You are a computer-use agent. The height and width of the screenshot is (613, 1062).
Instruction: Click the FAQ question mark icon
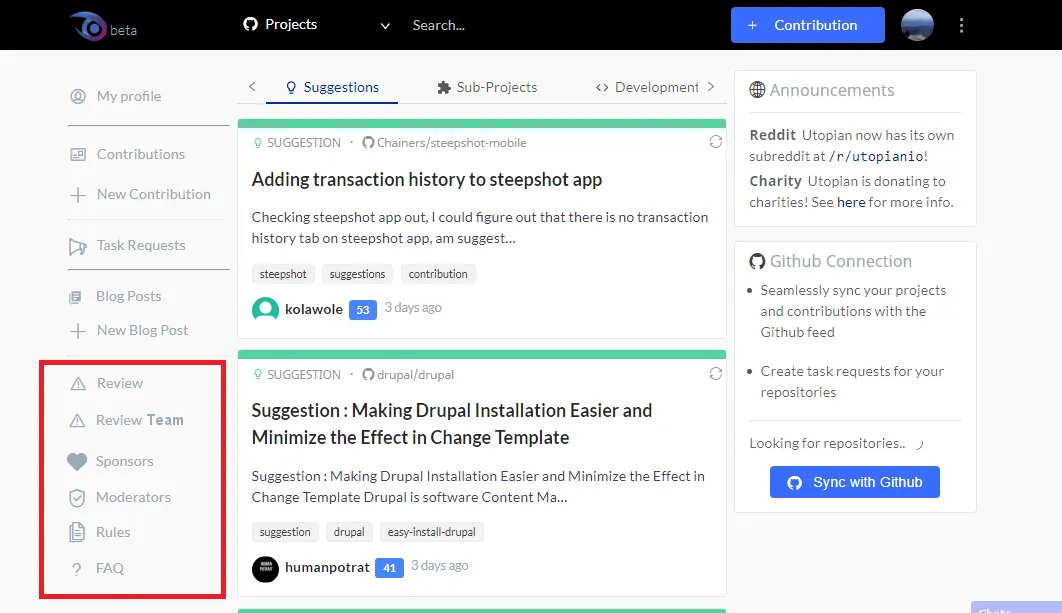tap(77, 570)
